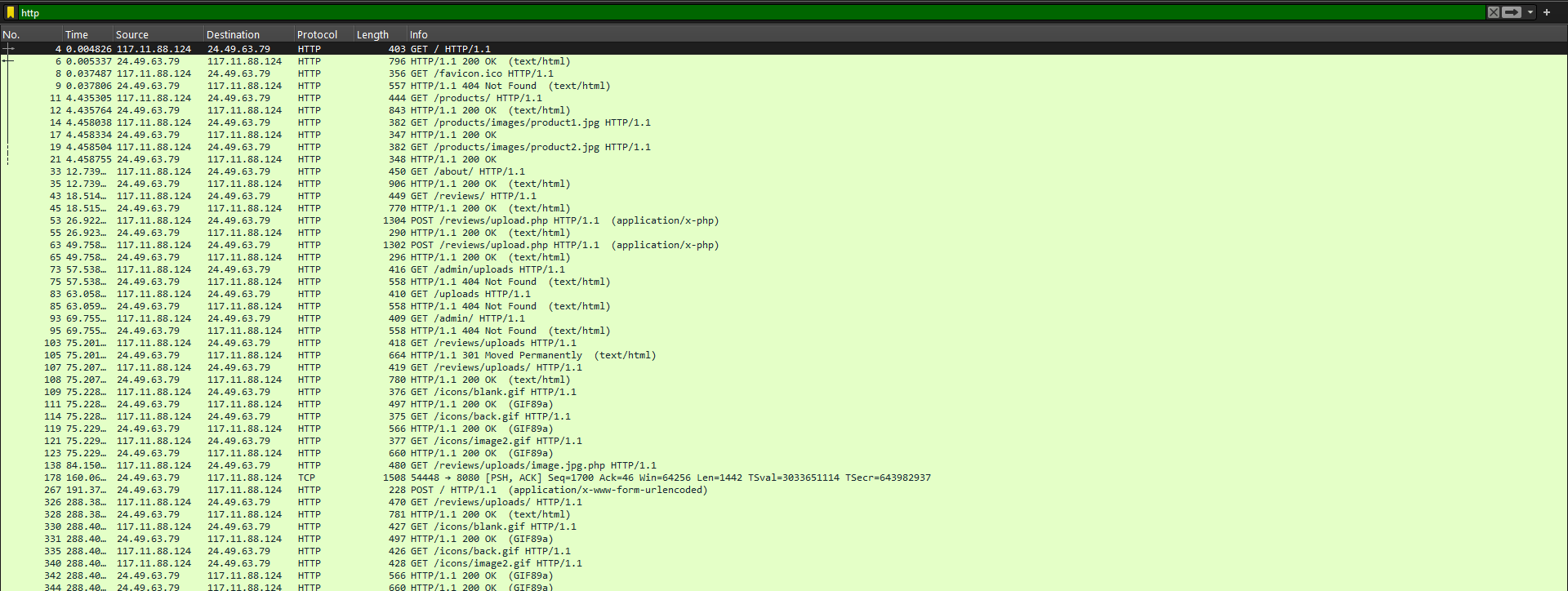This screenshot has width=1568, height=591.
Task: Apply the display filter with arrow button
Action: click(x=1511, y=12)
